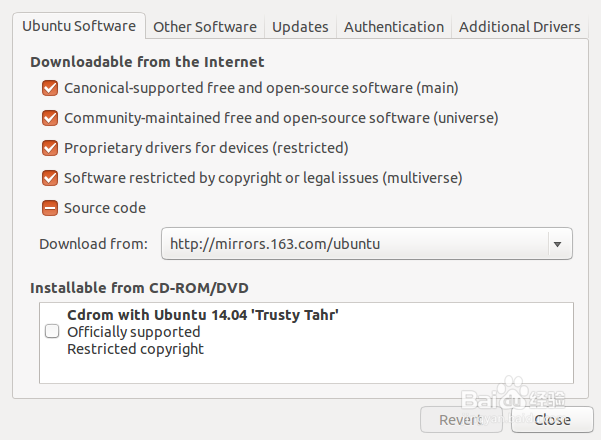Uncheck Community-maintained universe software checkbox
The image size is (601, 440).
[50, 118]
